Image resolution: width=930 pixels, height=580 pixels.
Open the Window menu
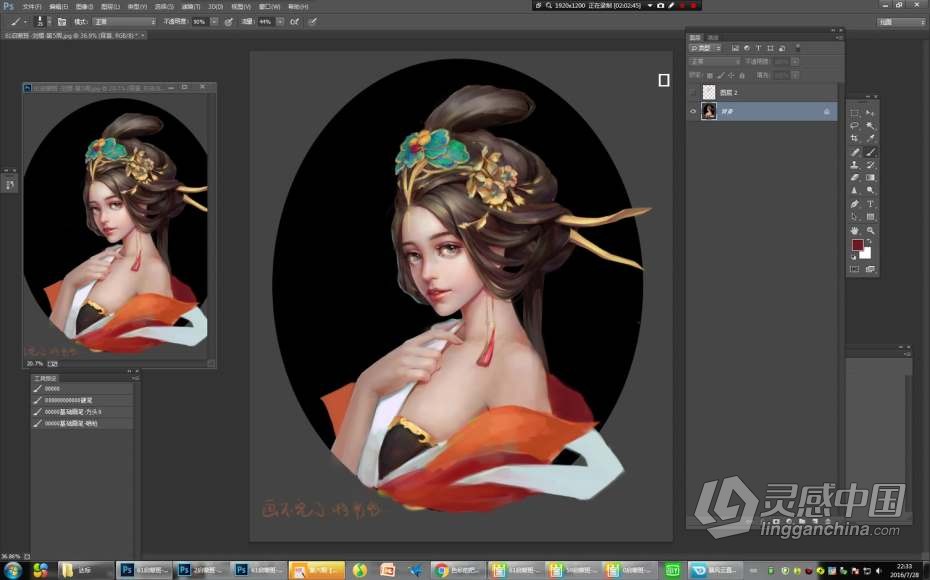(269, 7)
